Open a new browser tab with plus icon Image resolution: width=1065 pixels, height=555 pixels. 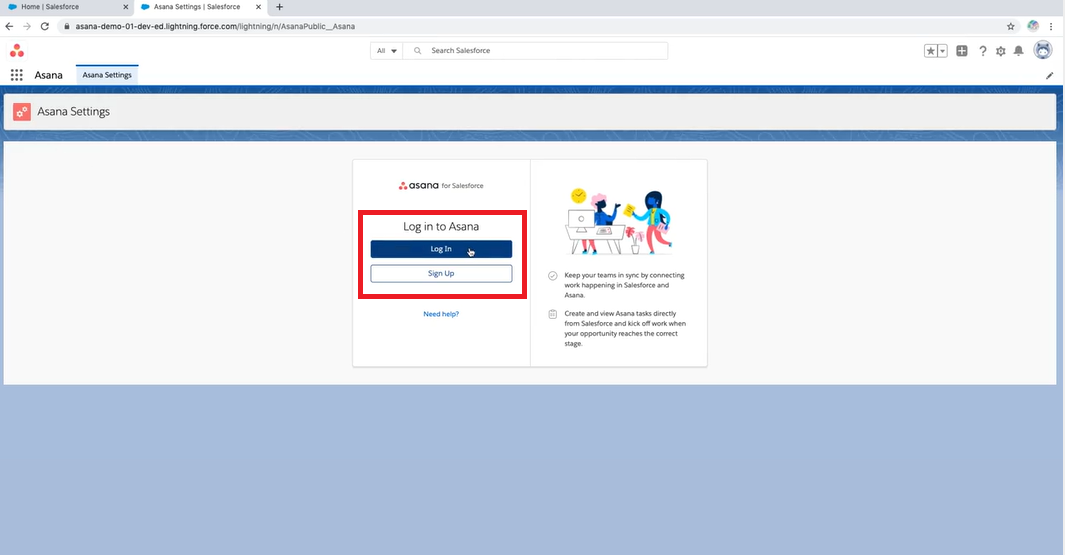click(x=279, y=7)
